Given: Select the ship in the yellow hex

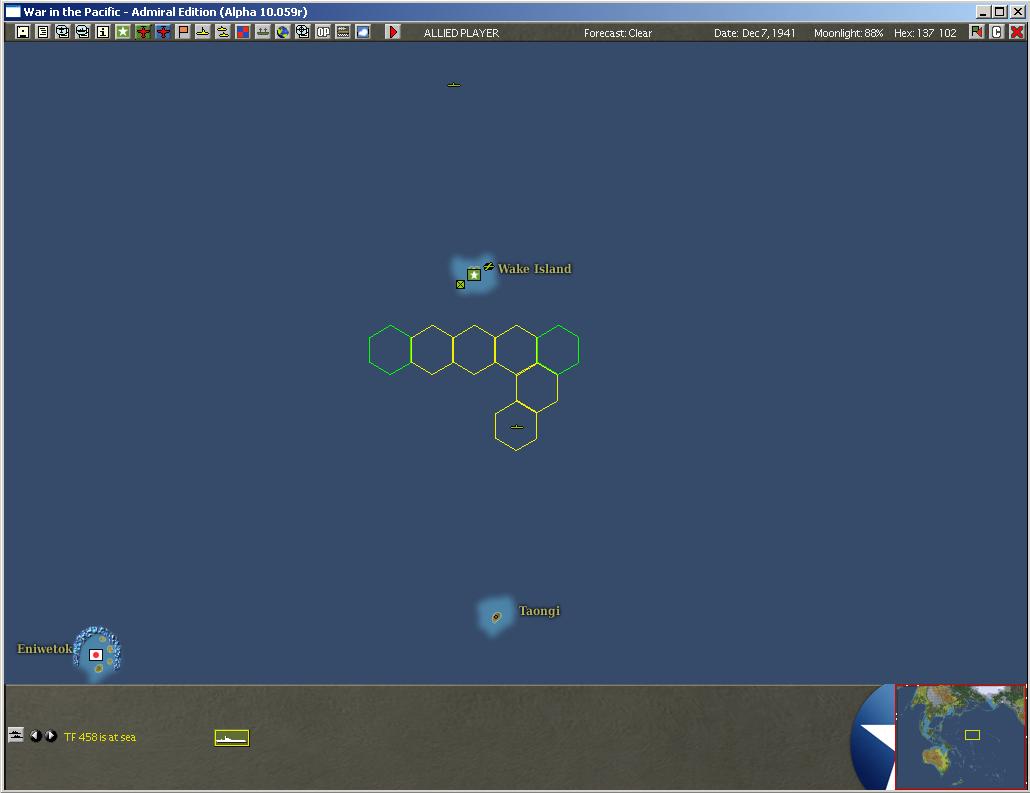Looking at the screenshot, I should click(x=517, y=427).
